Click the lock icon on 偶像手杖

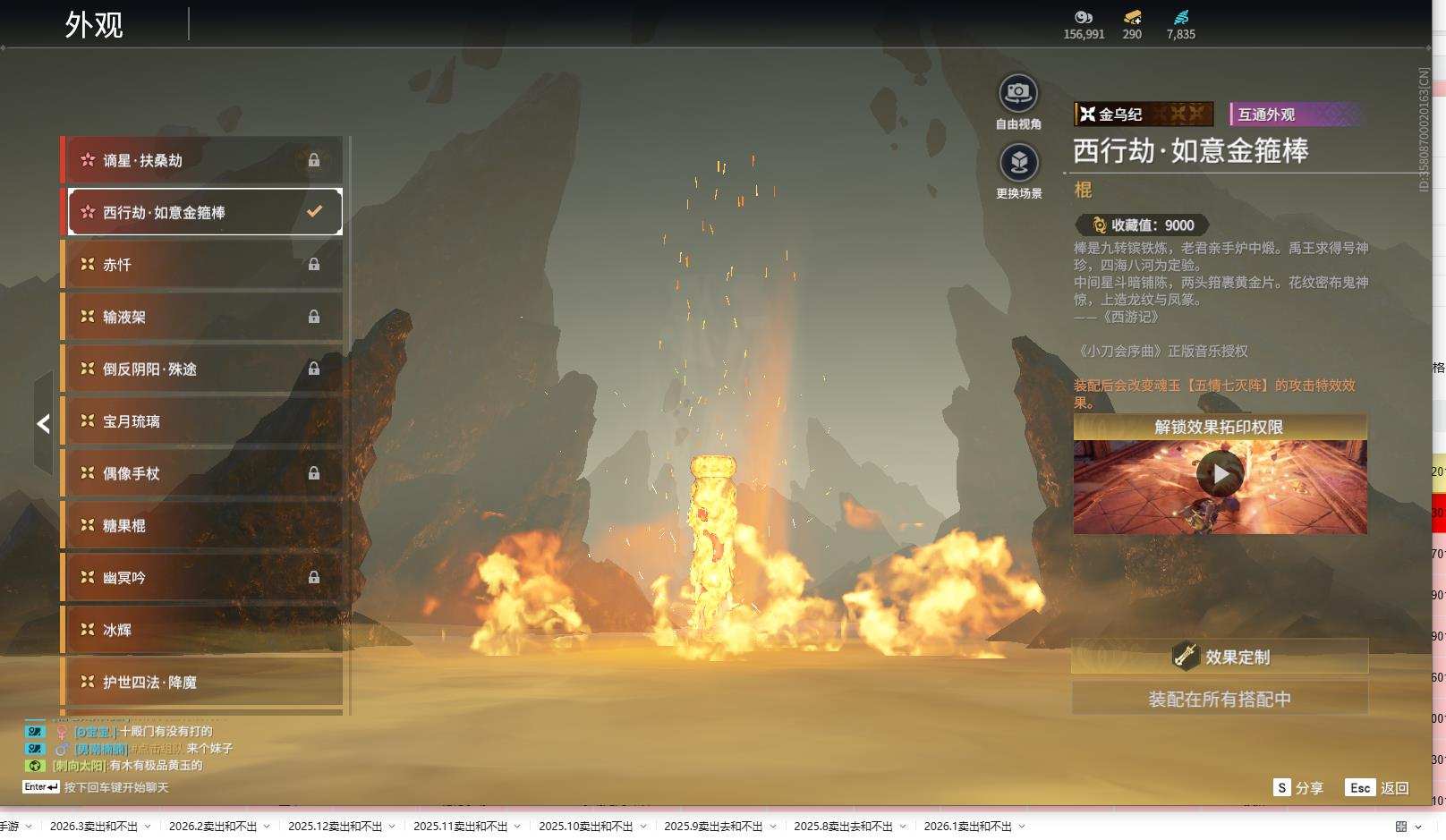point(314,473)
